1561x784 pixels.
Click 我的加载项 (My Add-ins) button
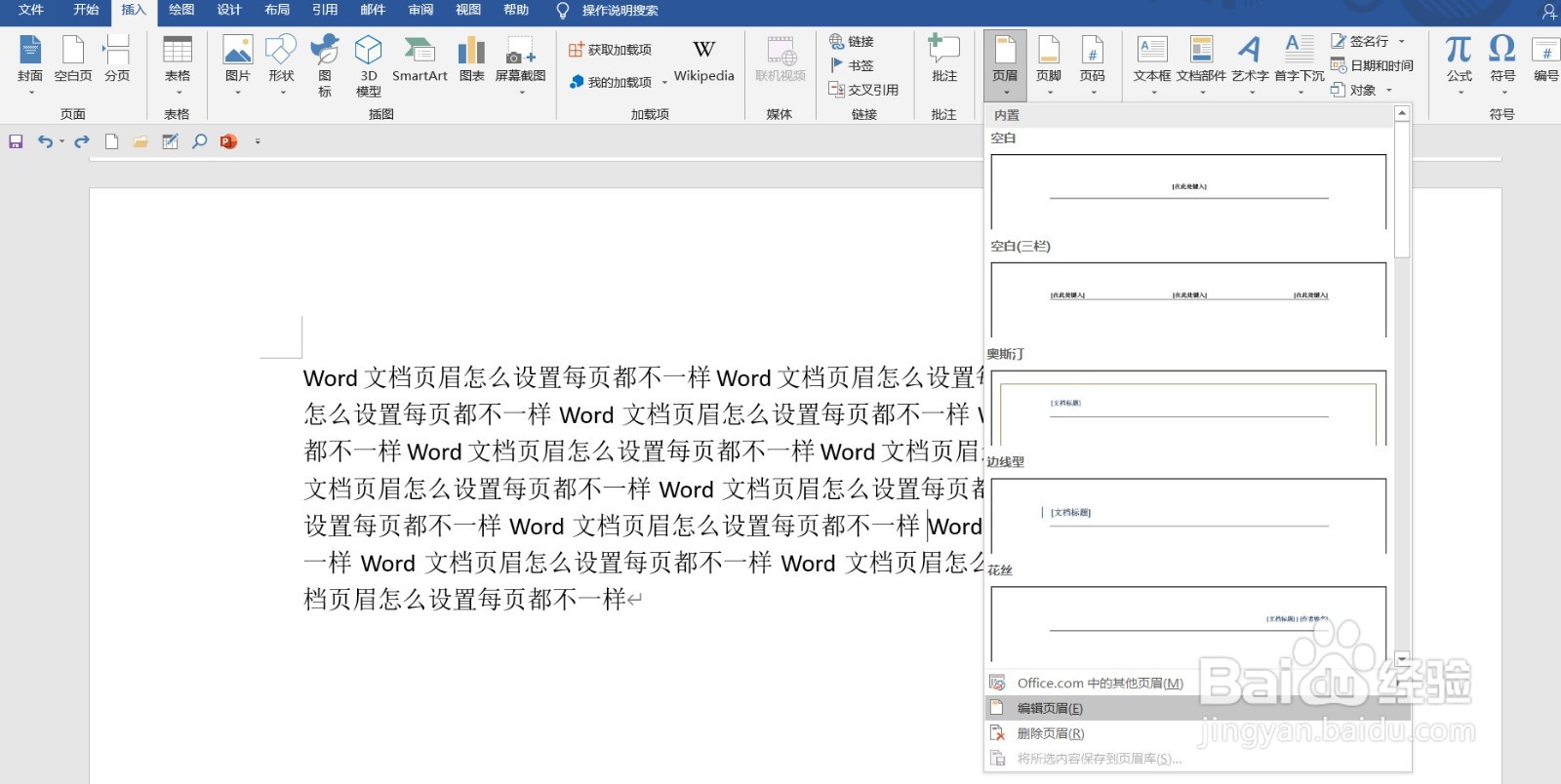click(x=611, y=83)
